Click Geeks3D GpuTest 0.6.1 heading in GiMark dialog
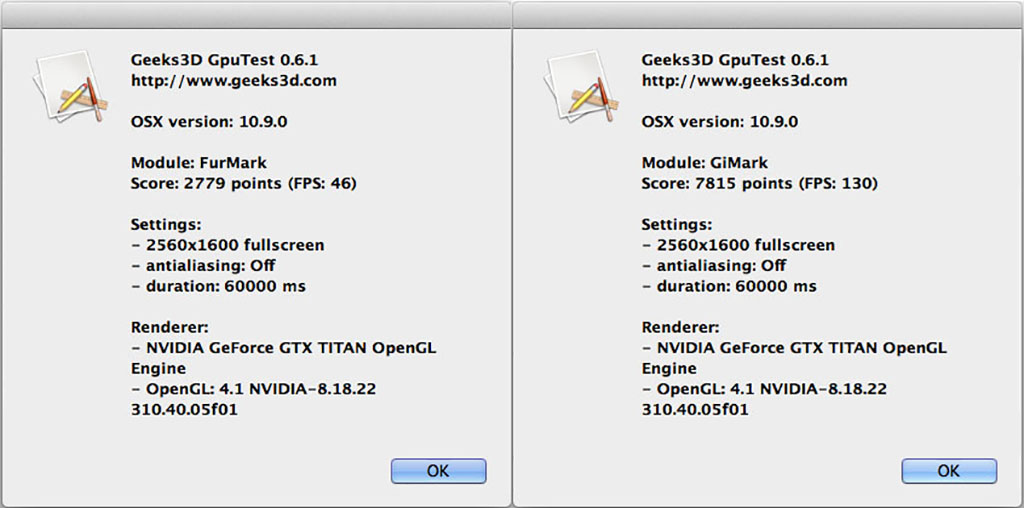The width and height of the screenshot is (1024, 508). point(735,61)
